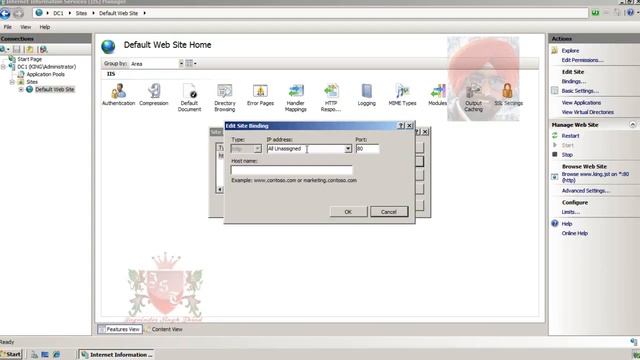Click the Limits... link under Configure

[571, 212]
